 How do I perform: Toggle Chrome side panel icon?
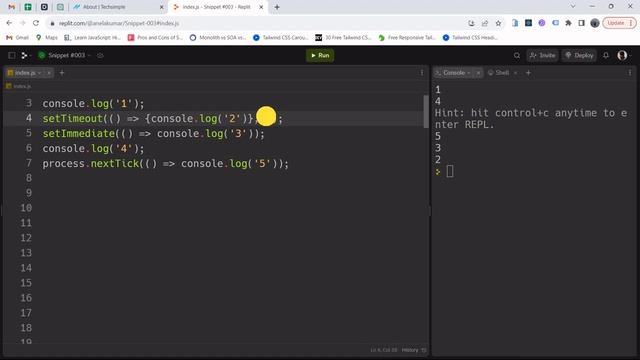tap(582, 23)
